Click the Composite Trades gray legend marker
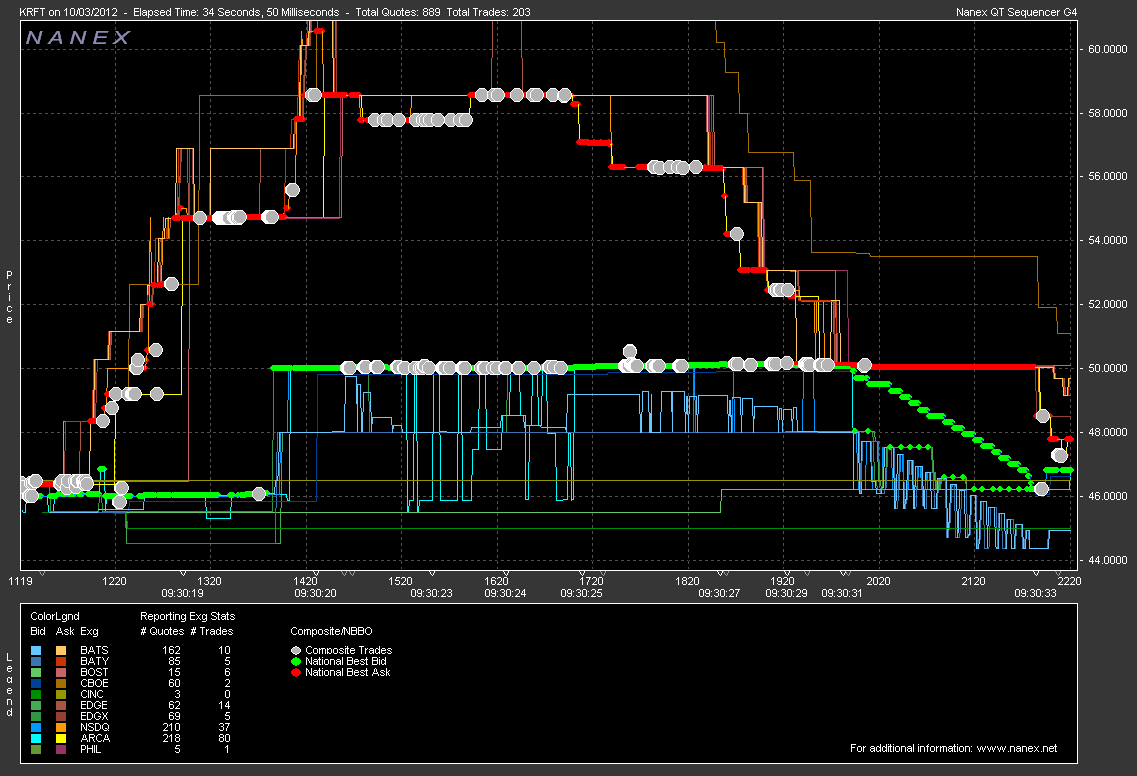Viewport: 1137px width, 776px height. point(295,650)
